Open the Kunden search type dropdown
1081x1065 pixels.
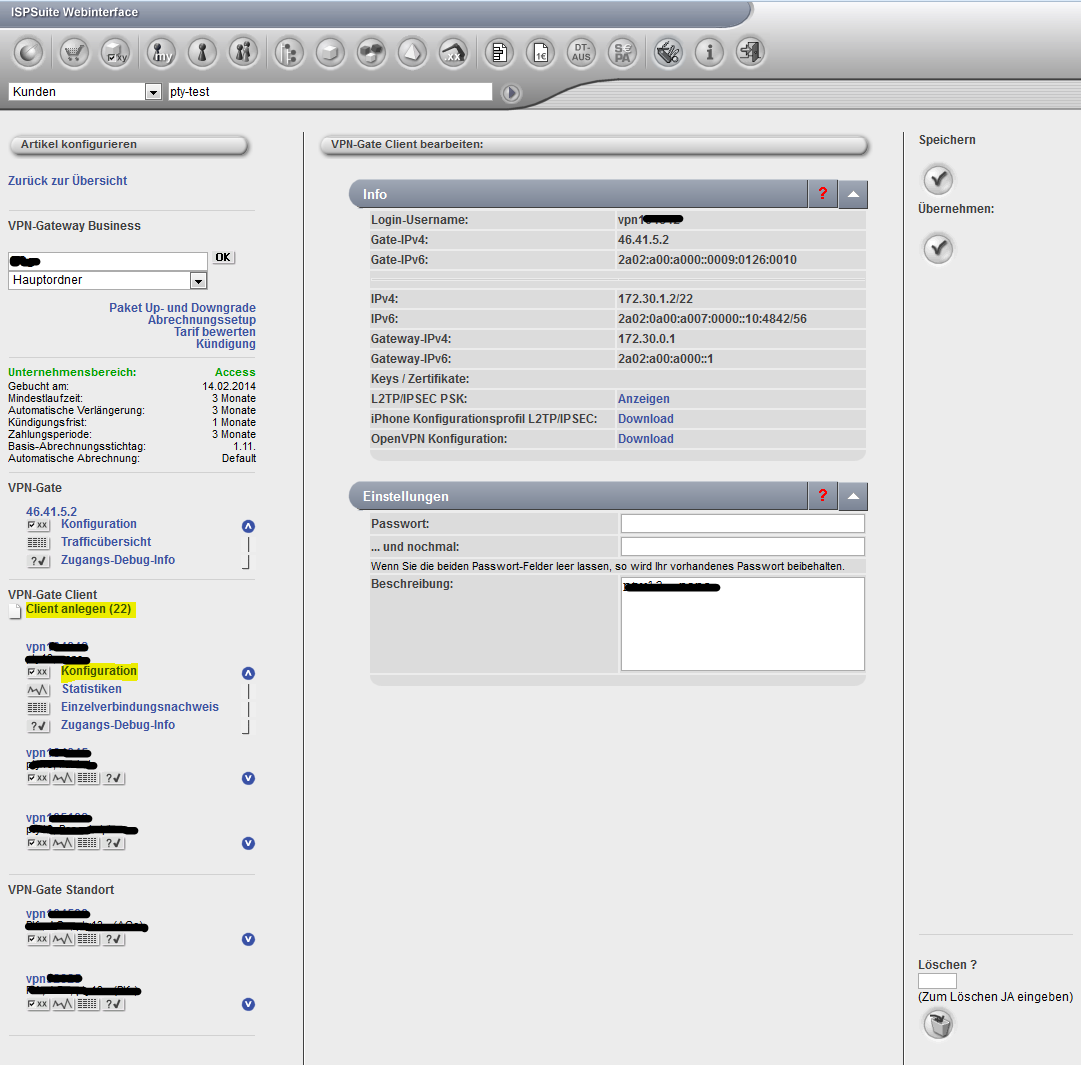[153, 92]
